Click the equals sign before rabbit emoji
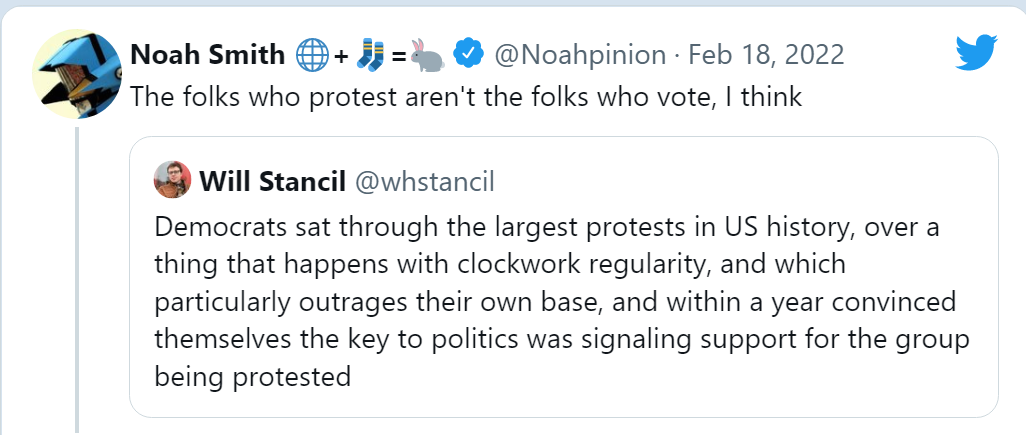Screen dimensions: 1026x435 click(398, 54)
